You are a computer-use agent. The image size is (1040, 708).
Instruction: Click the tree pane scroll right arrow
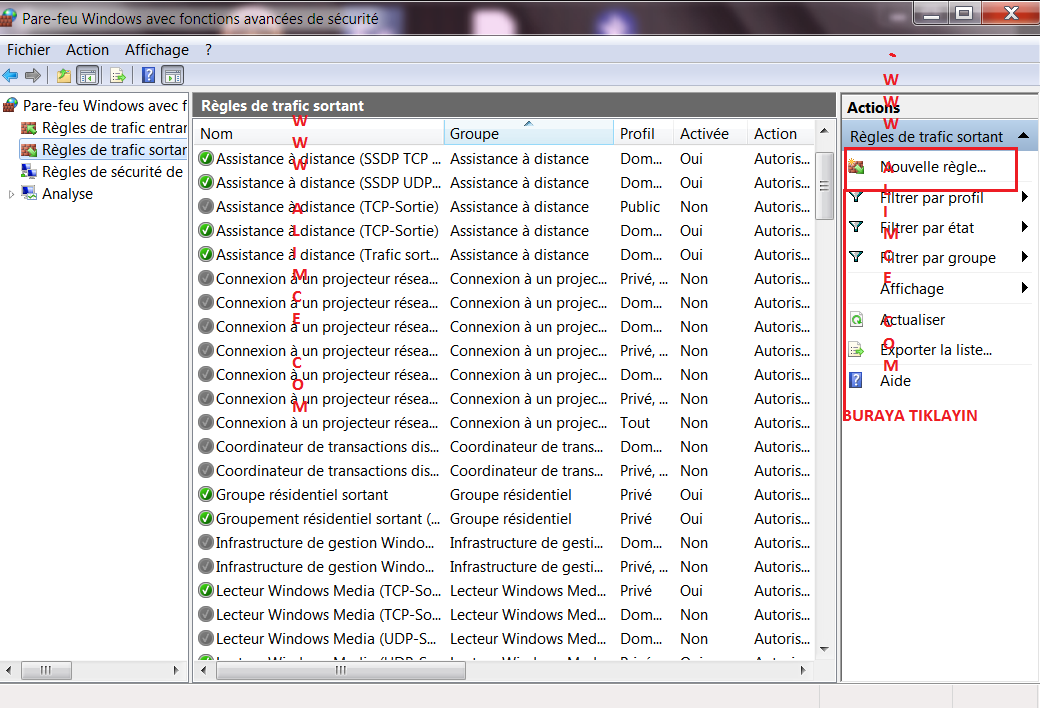(x=176, y=670)
